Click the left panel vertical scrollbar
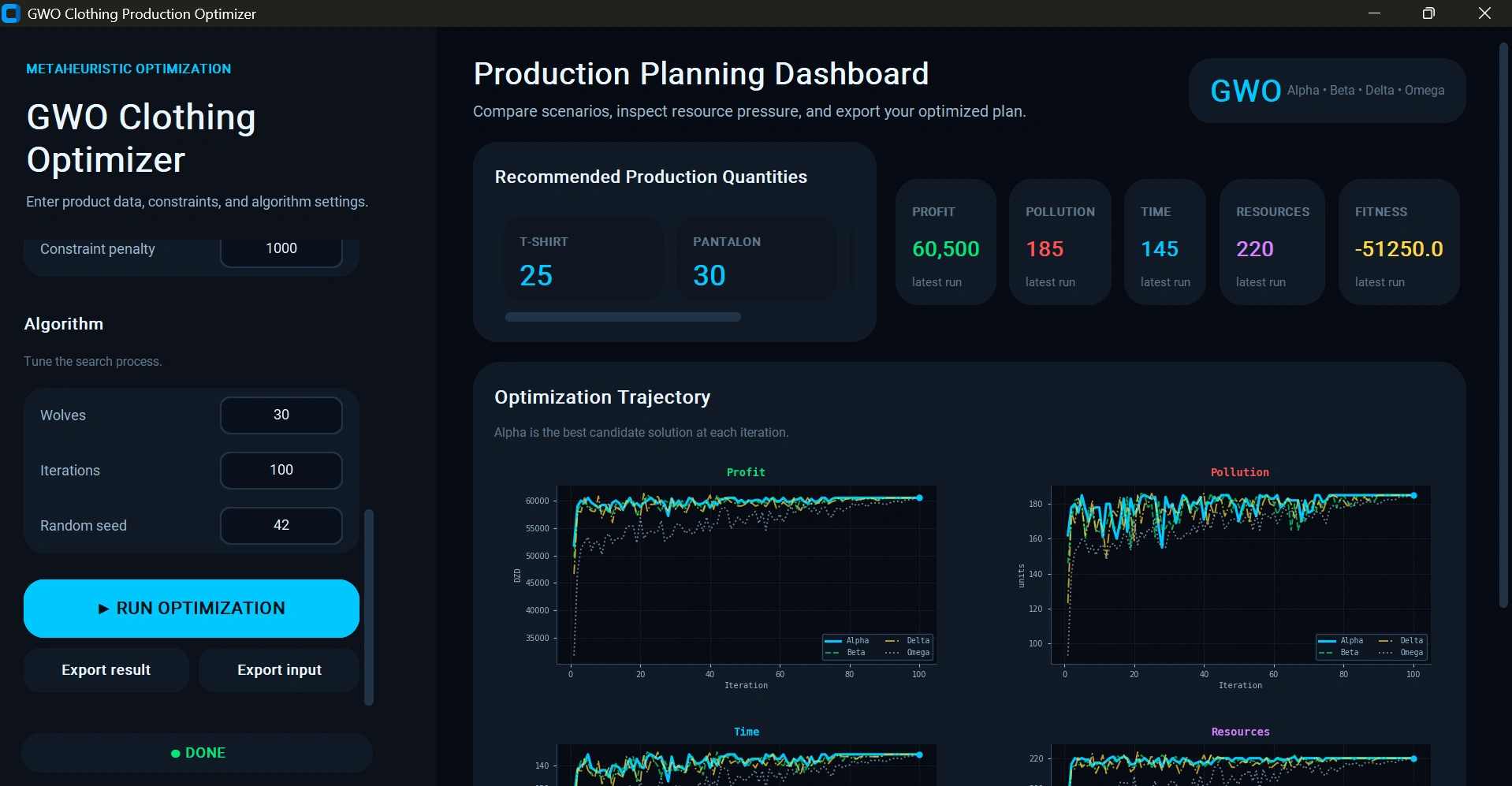The height and width of the screenshot is (786, 1512). click(x=369, y=607)
